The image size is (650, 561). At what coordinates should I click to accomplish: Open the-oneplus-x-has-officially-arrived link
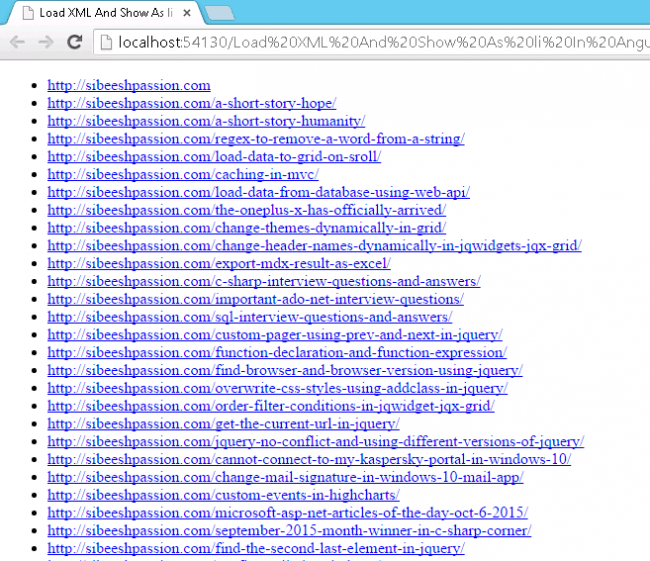click(x=247, y=210)
